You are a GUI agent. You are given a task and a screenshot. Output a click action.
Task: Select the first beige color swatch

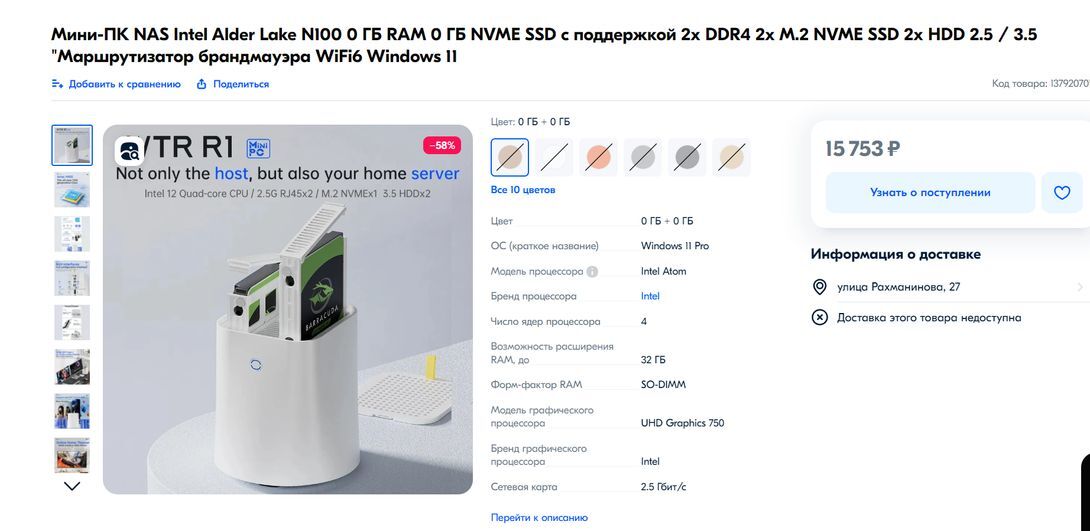(510, 158)
